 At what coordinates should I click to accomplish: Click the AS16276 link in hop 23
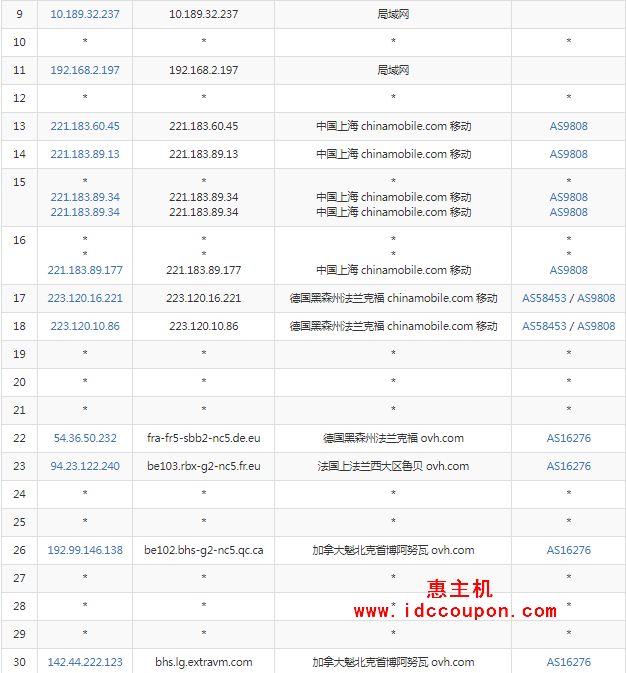coord(568,466)
